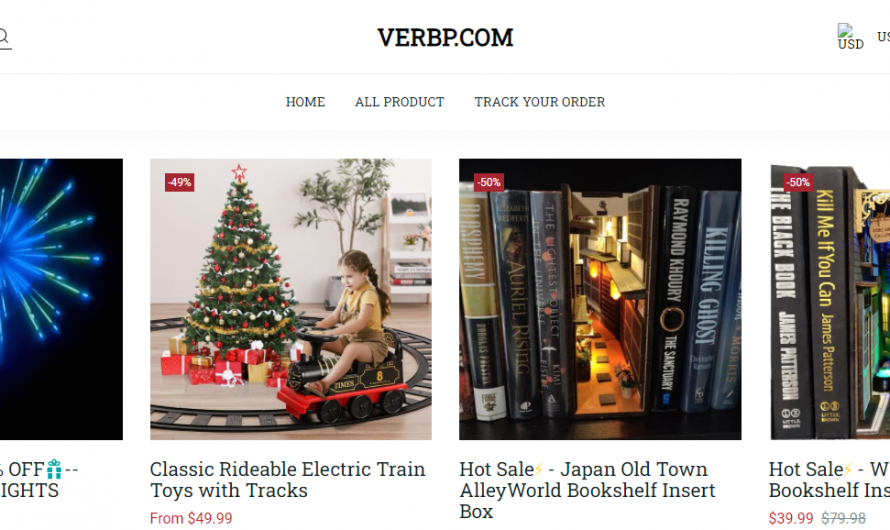Click the -50% badge on Japan Old Town bookshelf

(489, 183)
